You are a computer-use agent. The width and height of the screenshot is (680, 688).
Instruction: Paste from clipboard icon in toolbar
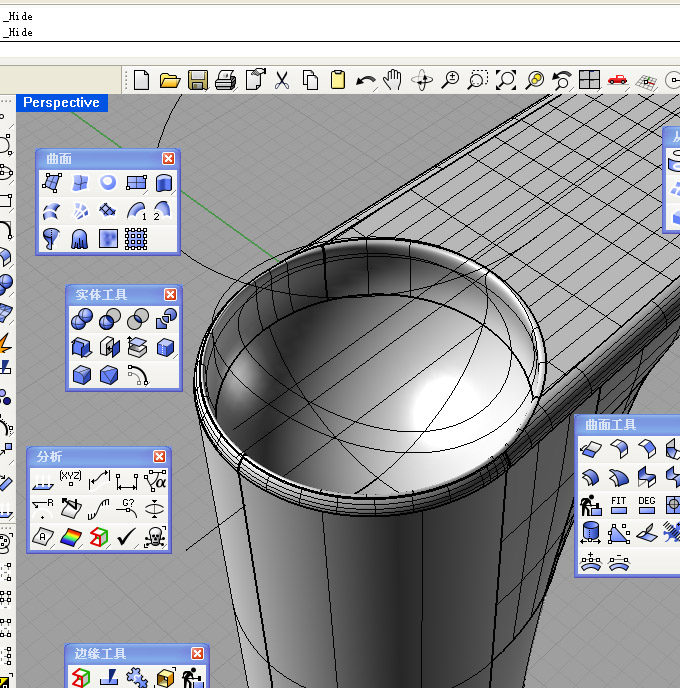(337, 80)
